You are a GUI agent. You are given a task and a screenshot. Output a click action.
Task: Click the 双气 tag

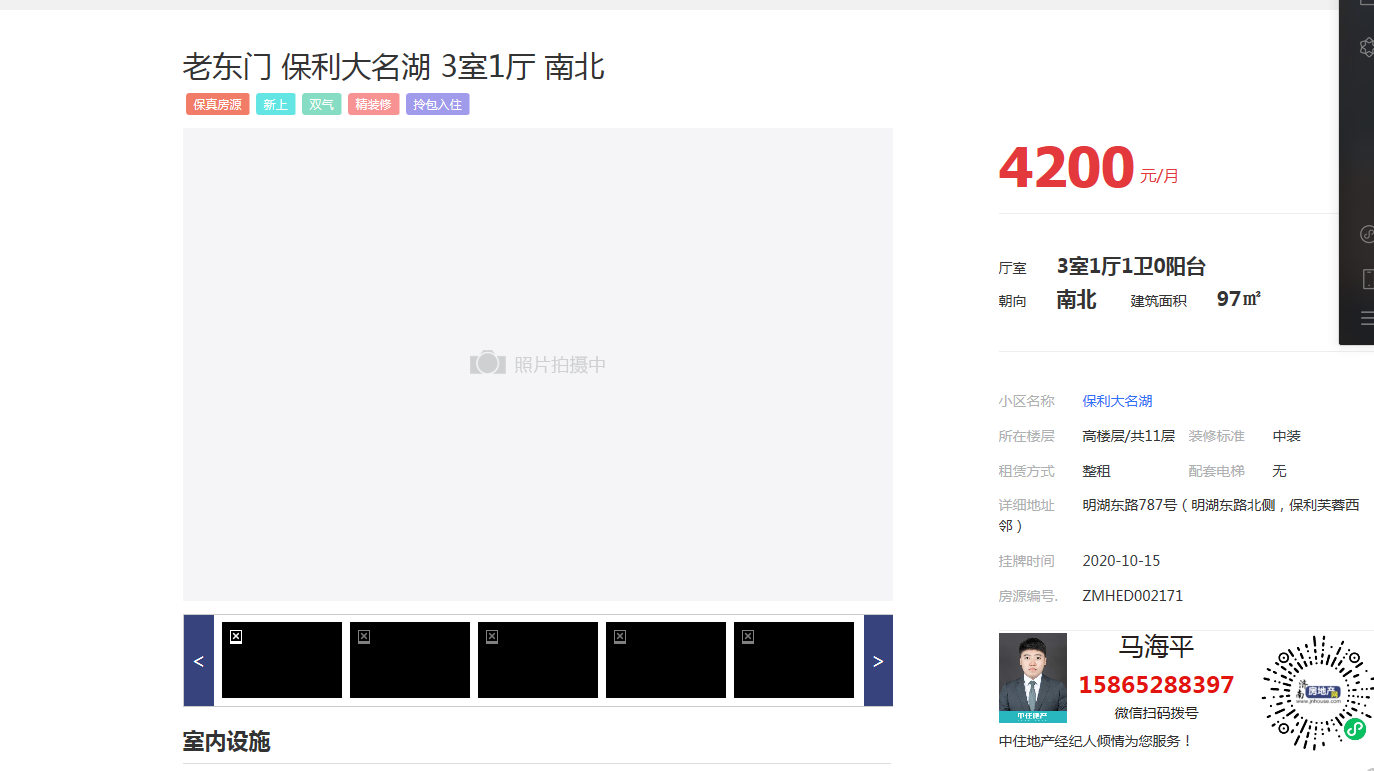[321, 104]
